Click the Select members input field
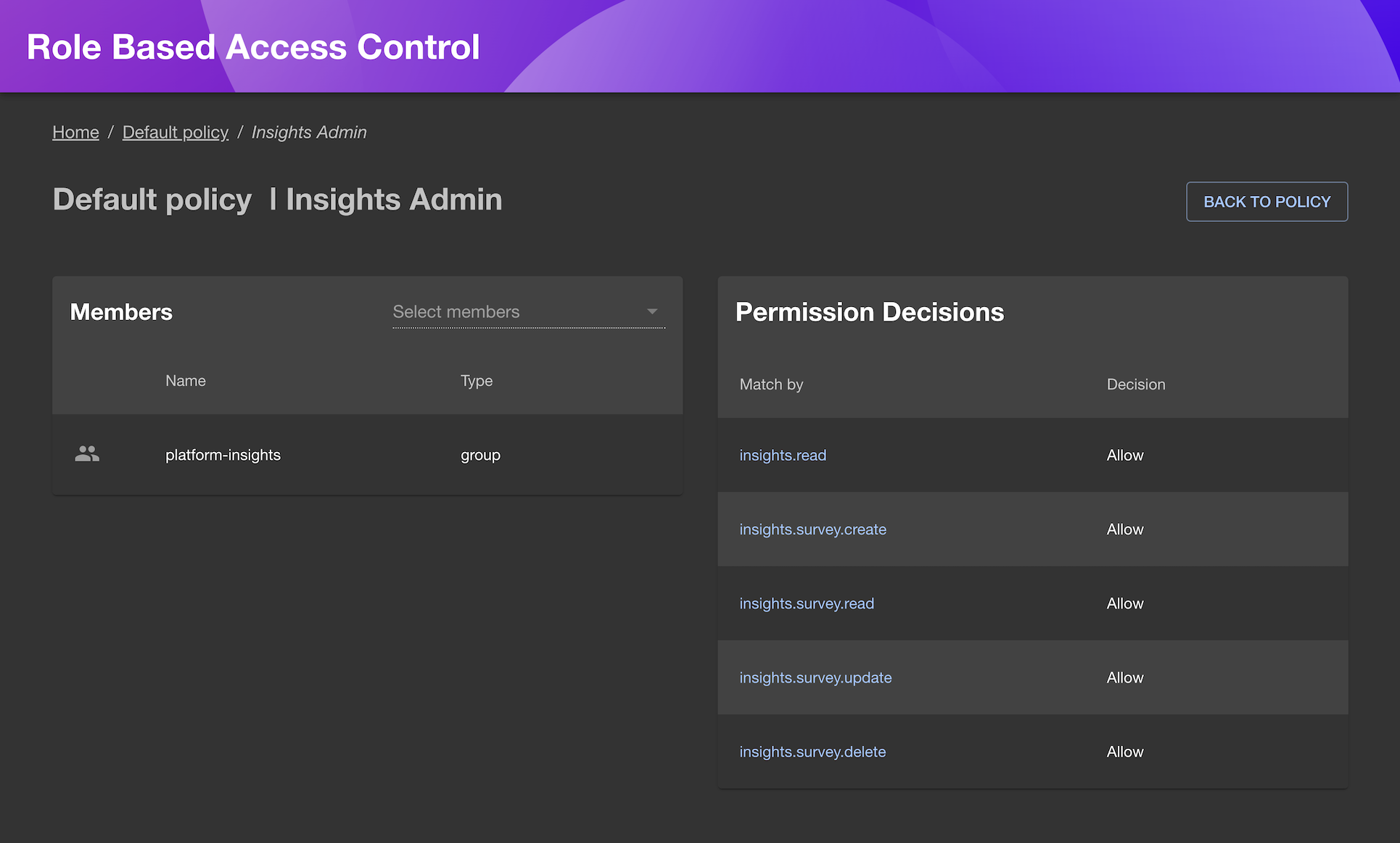1400x843 pixels. 529,312
